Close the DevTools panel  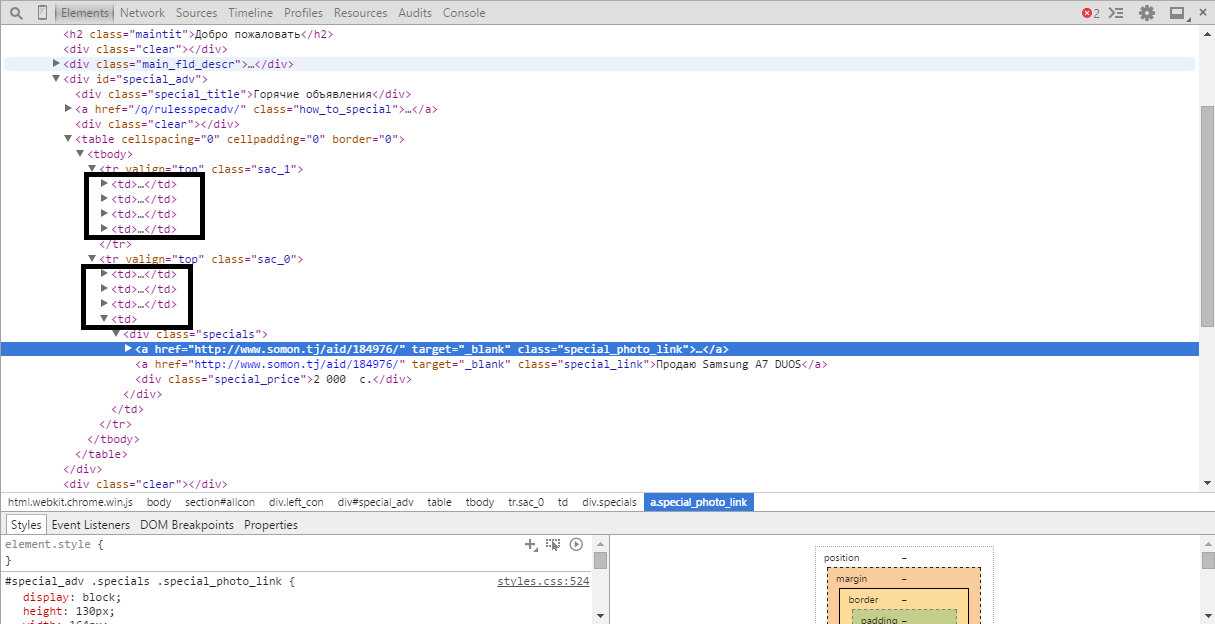pyautogui.click(x=1201, y=13)
